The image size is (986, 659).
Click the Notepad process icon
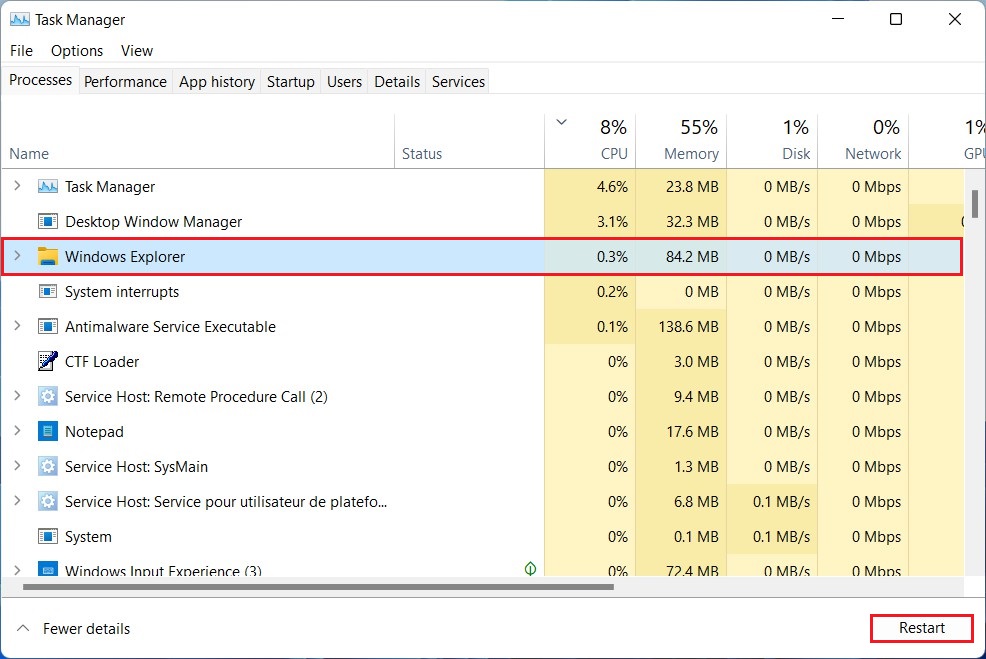pyautogui.click(x=48, y=431)
